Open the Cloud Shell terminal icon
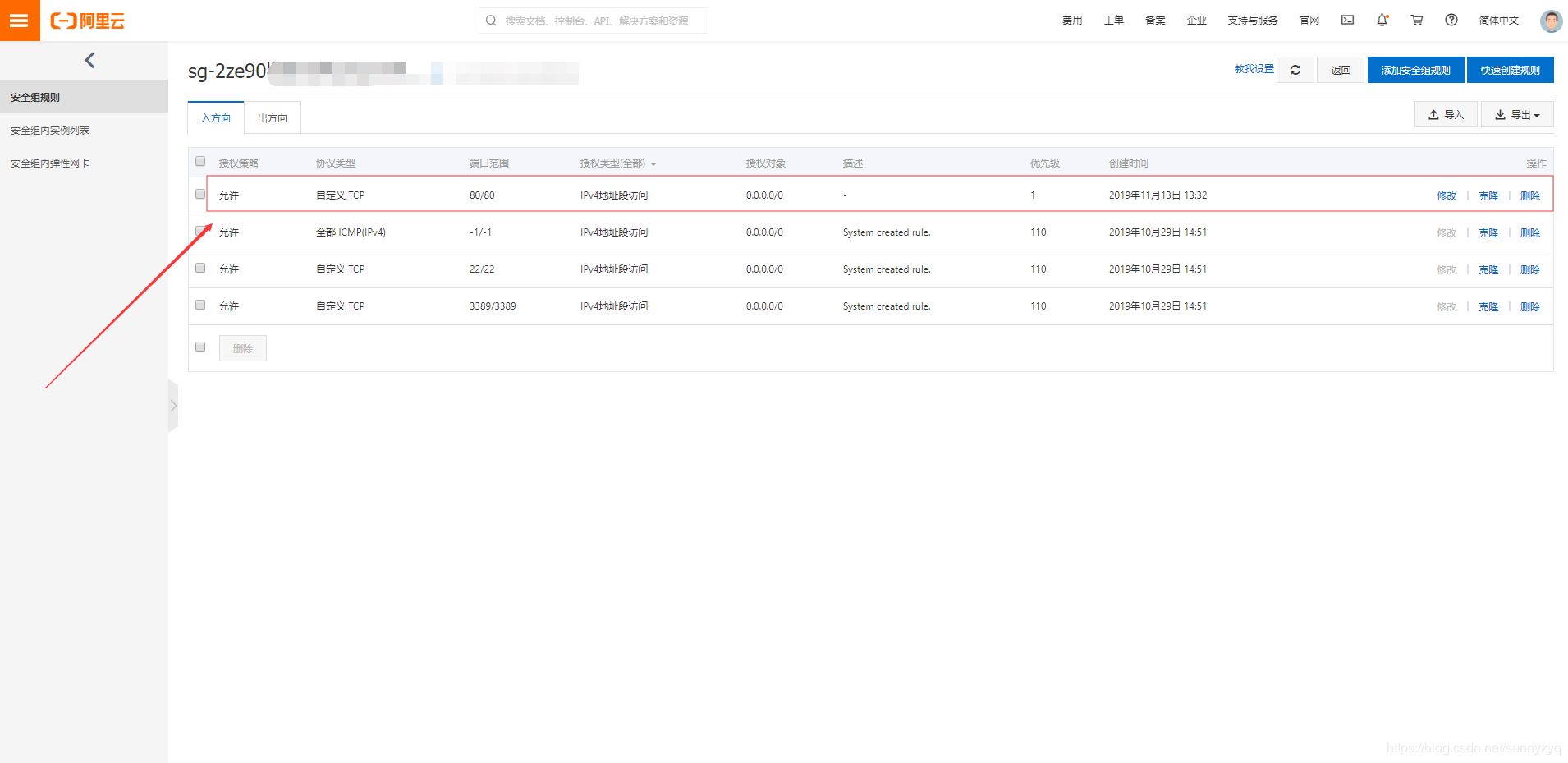The width and height of the screenshot is (1568, 763). click(x=1347, y=21)
